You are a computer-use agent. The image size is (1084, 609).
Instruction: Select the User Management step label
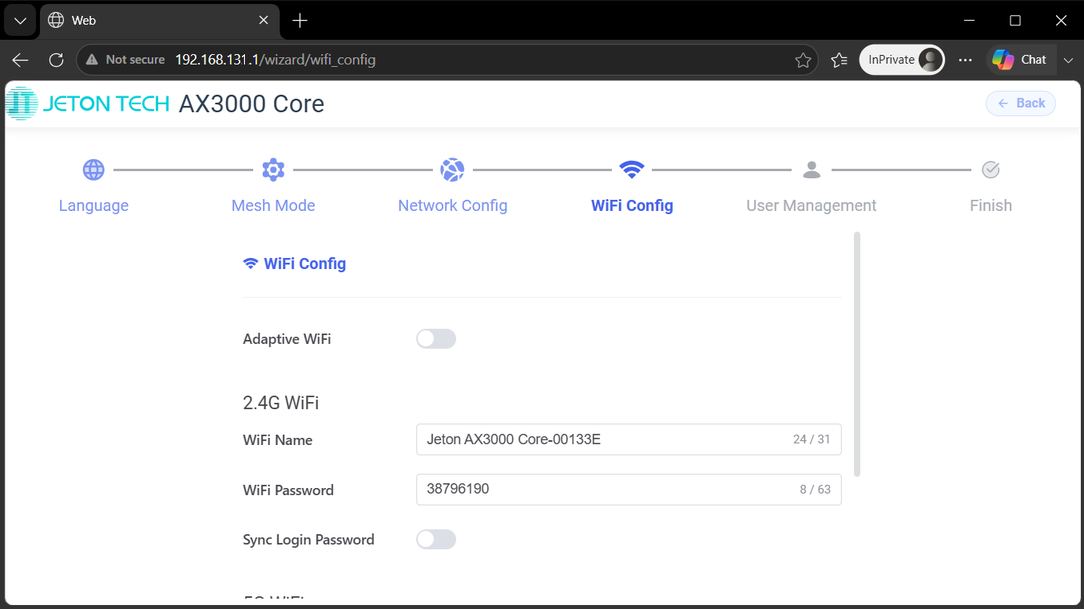(811, 205)
